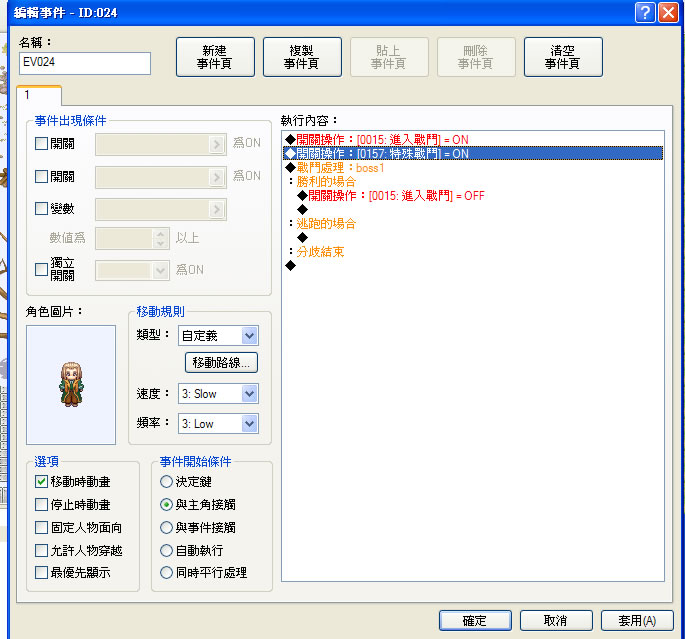The width and height of the screenshot is (685, 639).
Task: Click the greyed 貼上事件頁 button
Action: (x=389, y=57)
